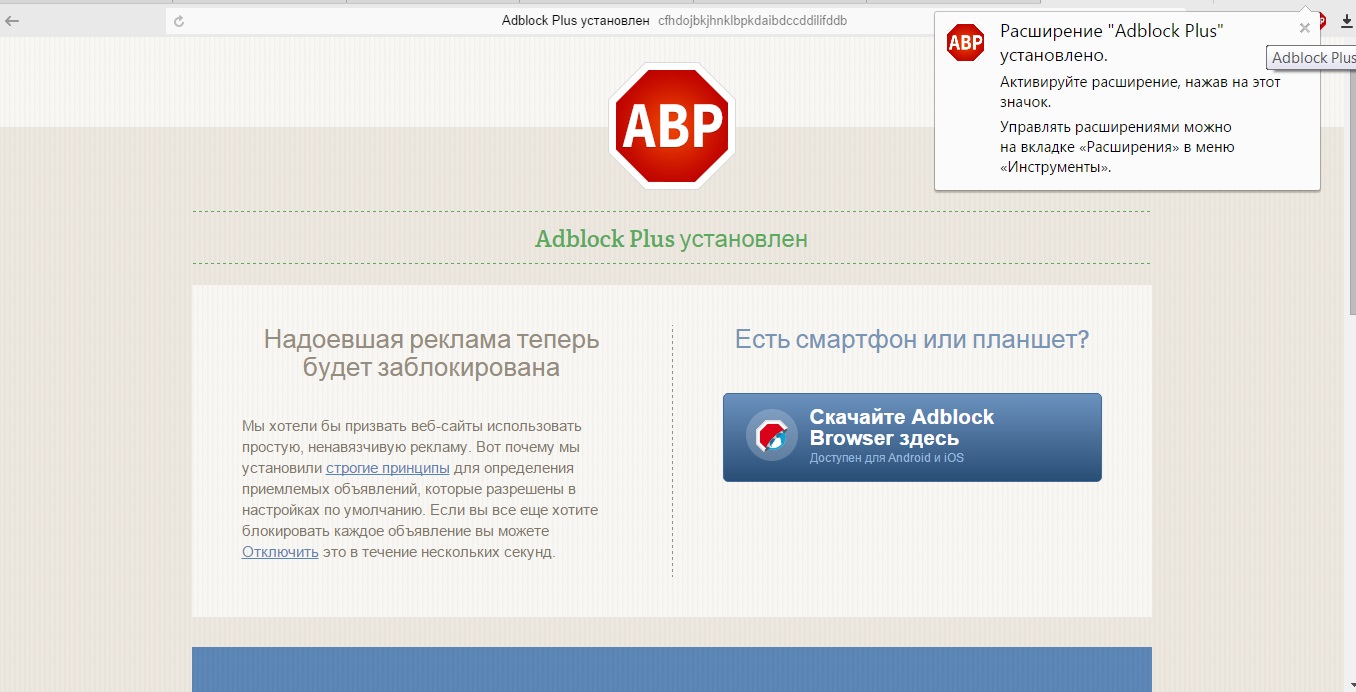Viewport: 1356px width, 692px height.
Task: Click the ABP icon inside the notification popup
Action: 965,42
